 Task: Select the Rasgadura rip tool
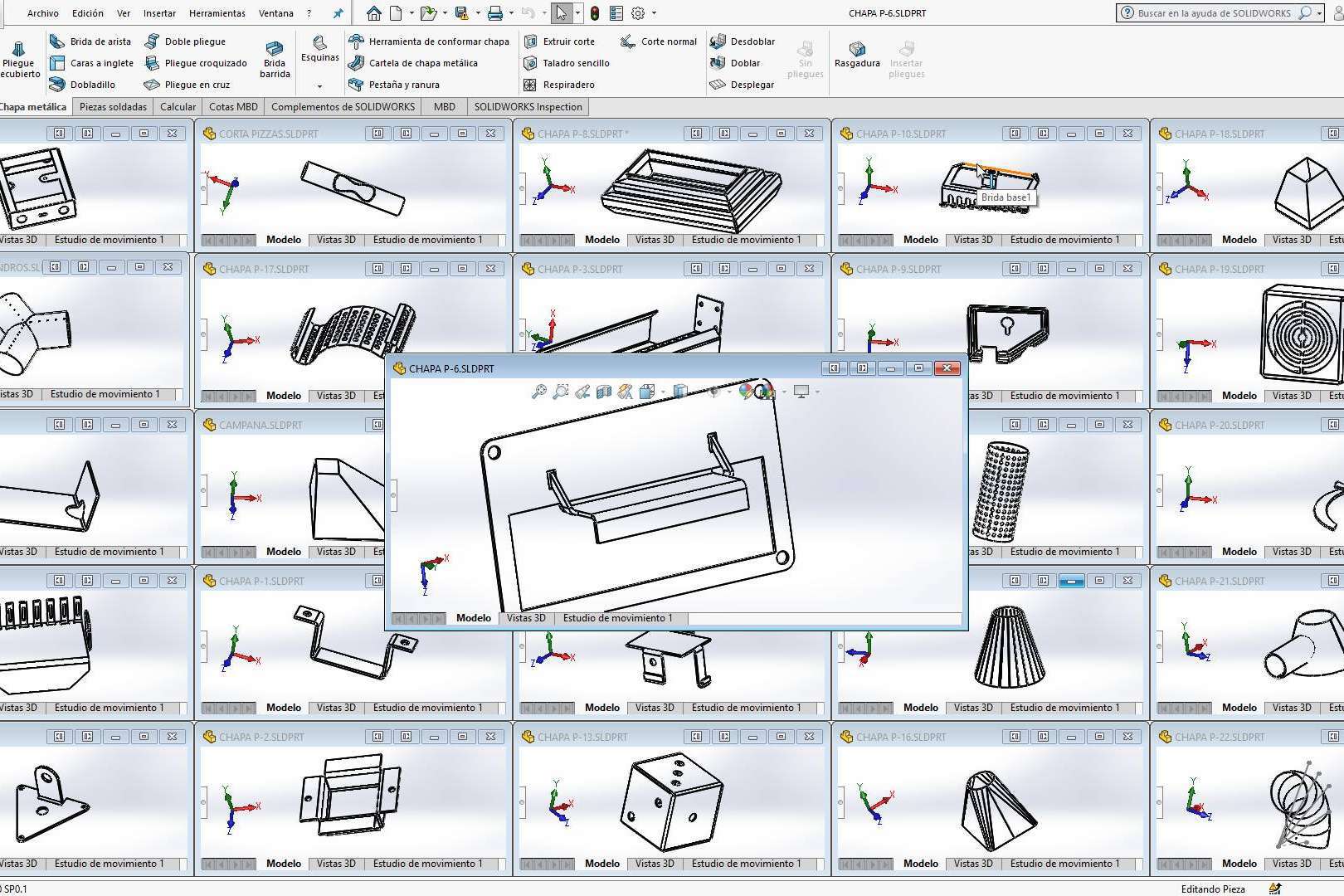[x=856, y=55]
